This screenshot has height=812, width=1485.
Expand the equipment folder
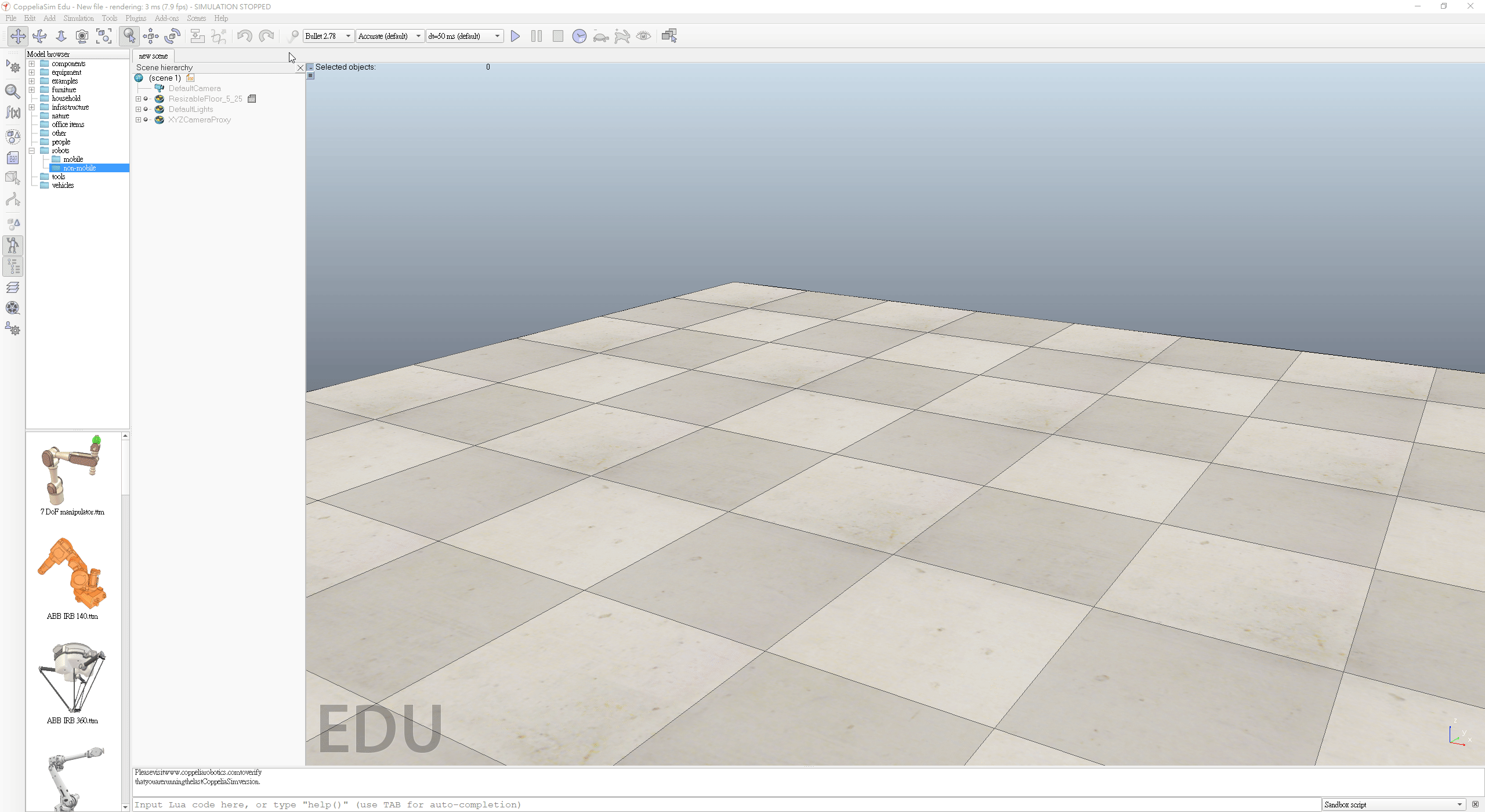coord(32,72)
